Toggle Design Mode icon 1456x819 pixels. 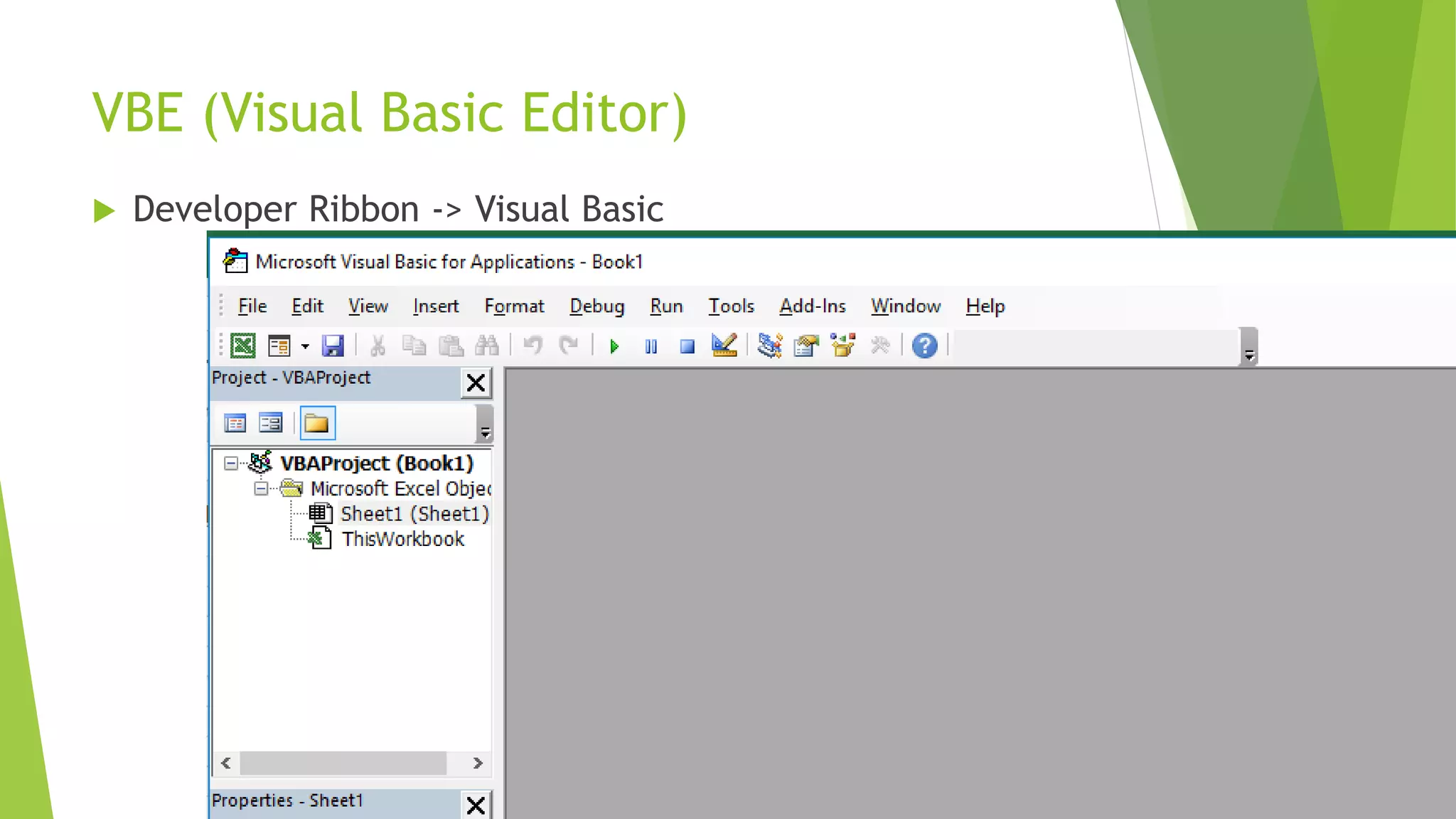pos(724,346)
